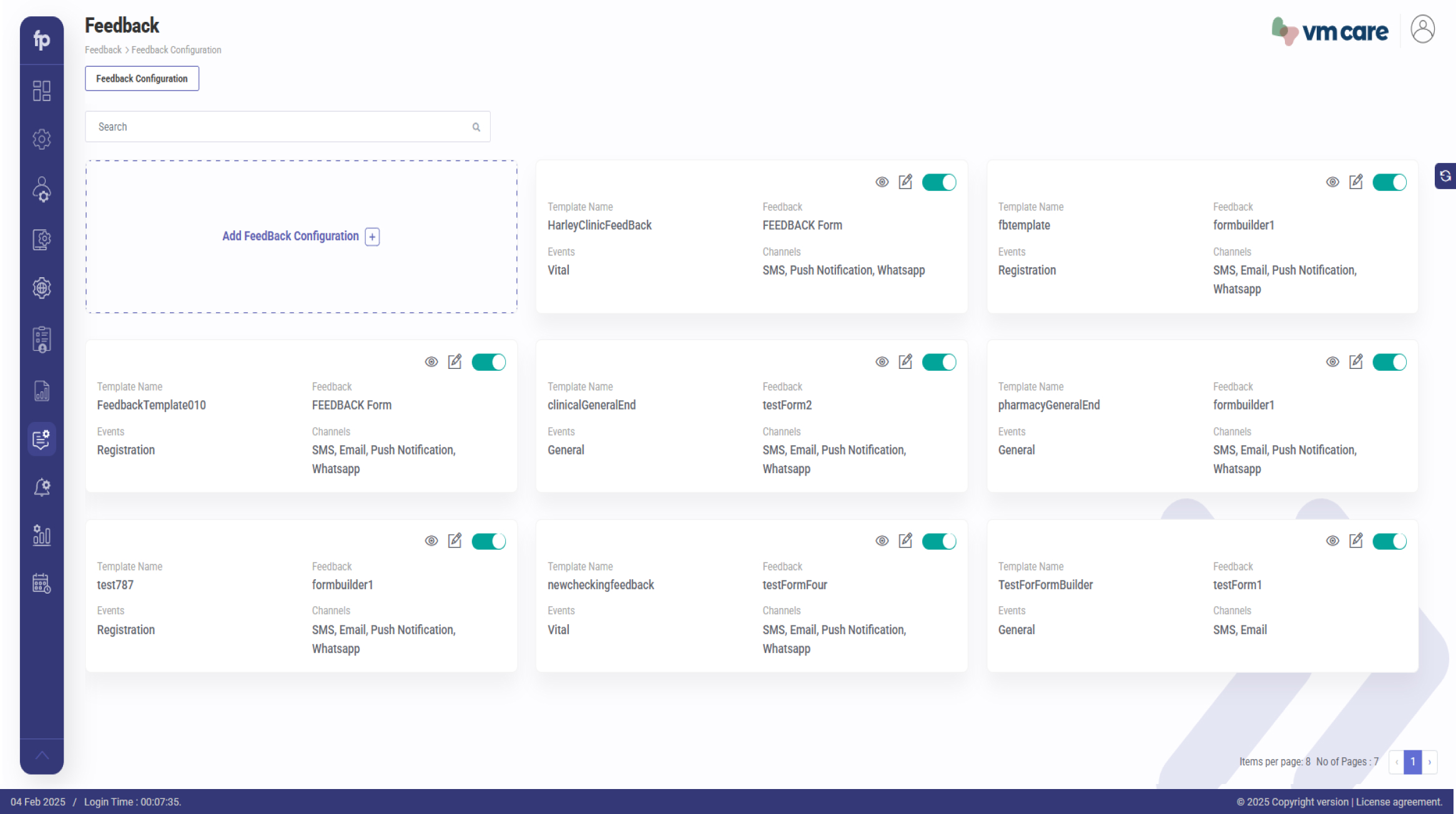This screenshot has height=814, width=1456.
Task: Click the settings gear sidebar icon
Action: [42, 139]
